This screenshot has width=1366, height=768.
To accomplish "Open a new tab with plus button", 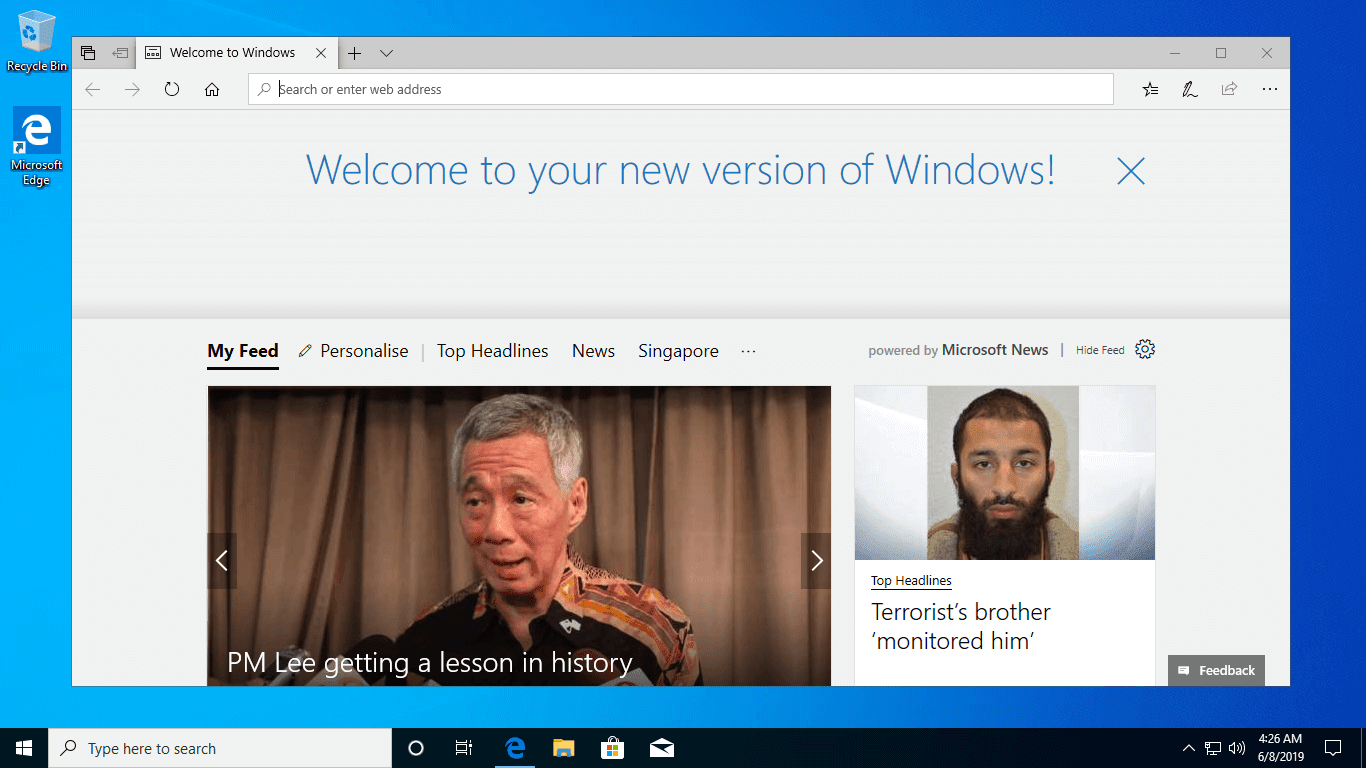I will click(354, 53).
